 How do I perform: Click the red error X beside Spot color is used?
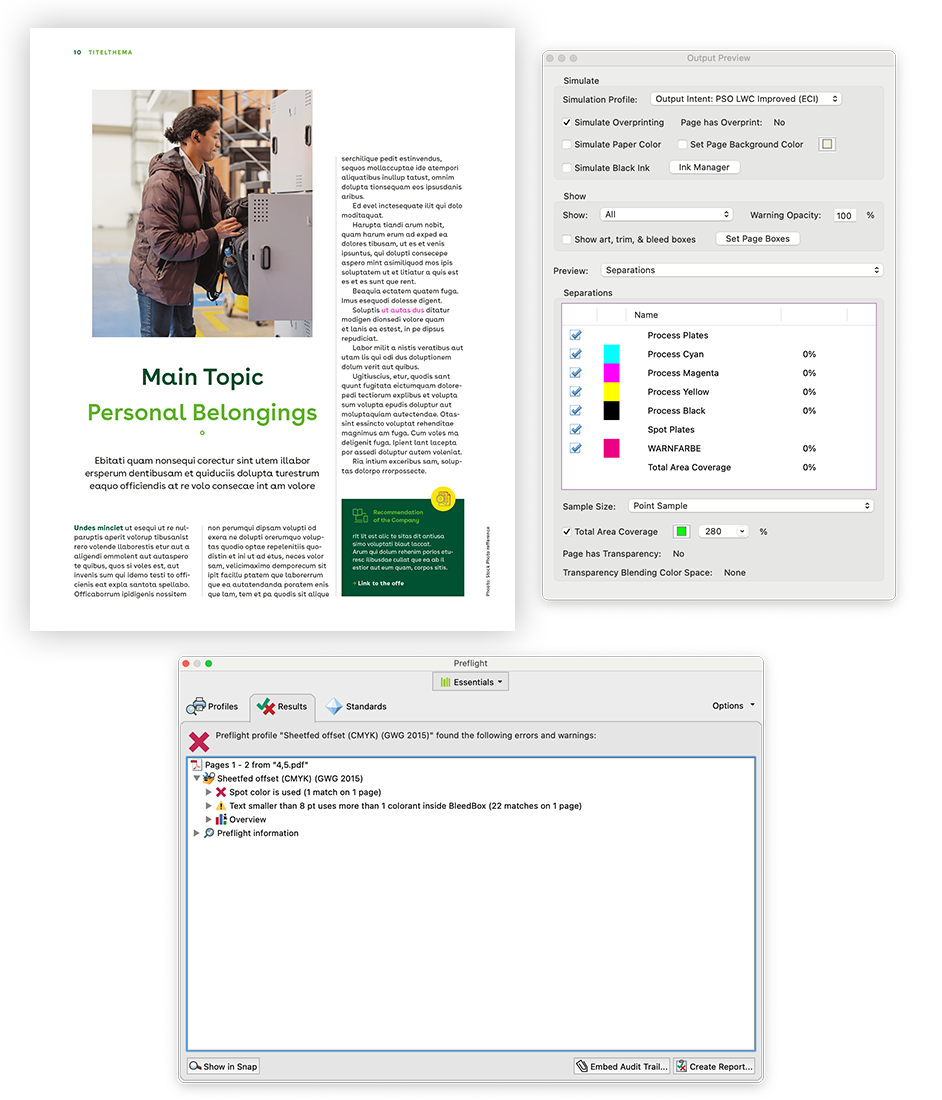[x=221, y=792]
